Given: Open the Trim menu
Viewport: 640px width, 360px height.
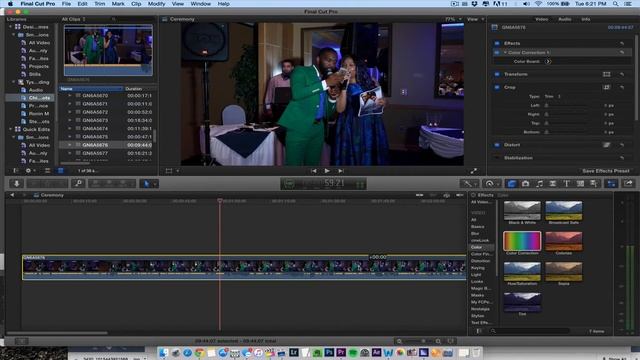Looking at the screenshot, I should [100, 4].
